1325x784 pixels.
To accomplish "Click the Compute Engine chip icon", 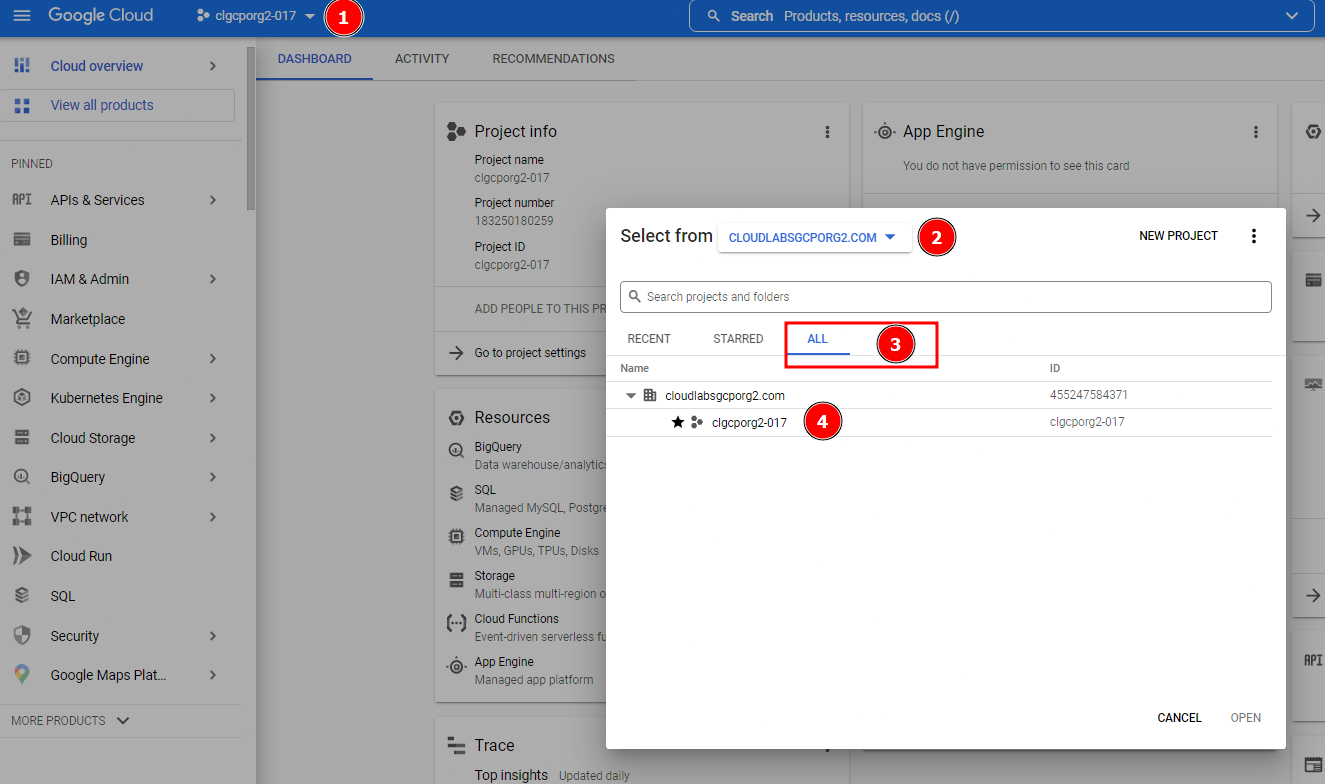I will [x=22, y=359].
